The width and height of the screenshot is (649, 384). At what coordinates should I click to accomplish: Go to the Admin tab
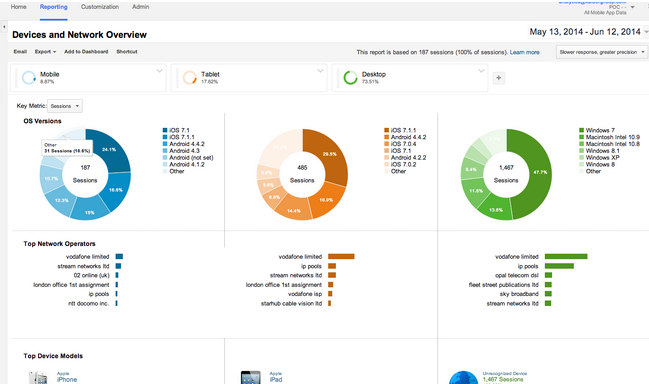tap(141, 7)
